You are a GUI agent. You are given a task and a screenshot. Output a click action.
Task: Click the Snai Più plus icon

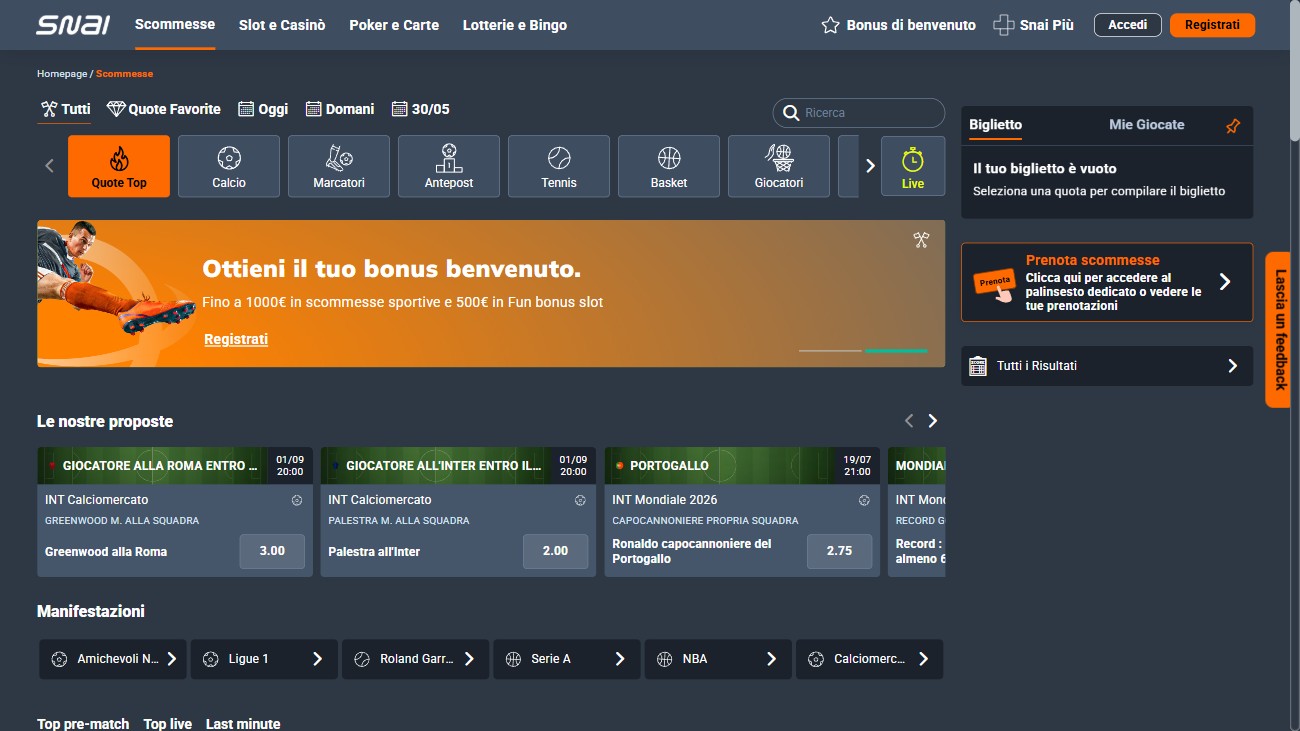coord(1003,25)
